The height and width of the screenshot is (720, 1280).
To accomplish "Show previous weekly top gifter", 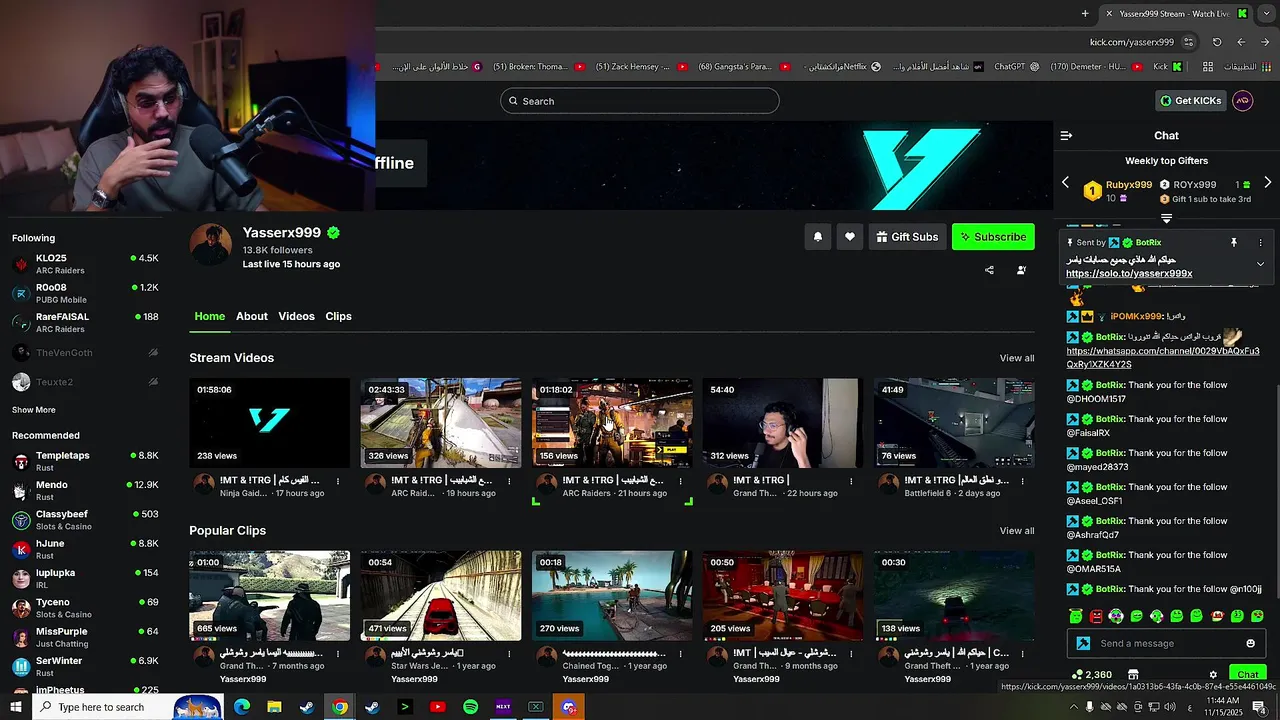I will point(1065,183).
